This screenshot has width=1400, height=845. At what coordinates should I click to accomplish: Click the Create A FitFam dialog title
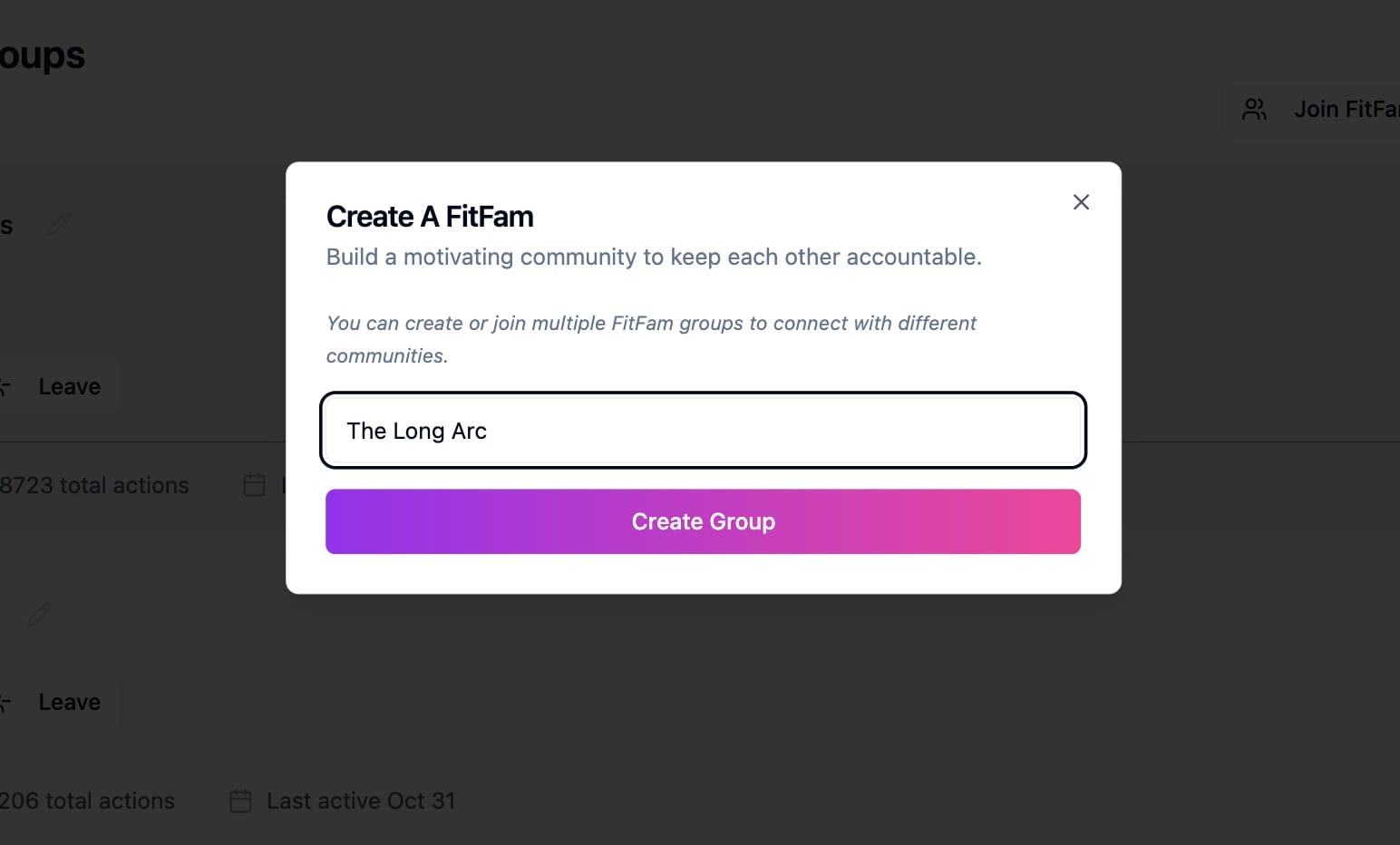click(x=430, y=217)
